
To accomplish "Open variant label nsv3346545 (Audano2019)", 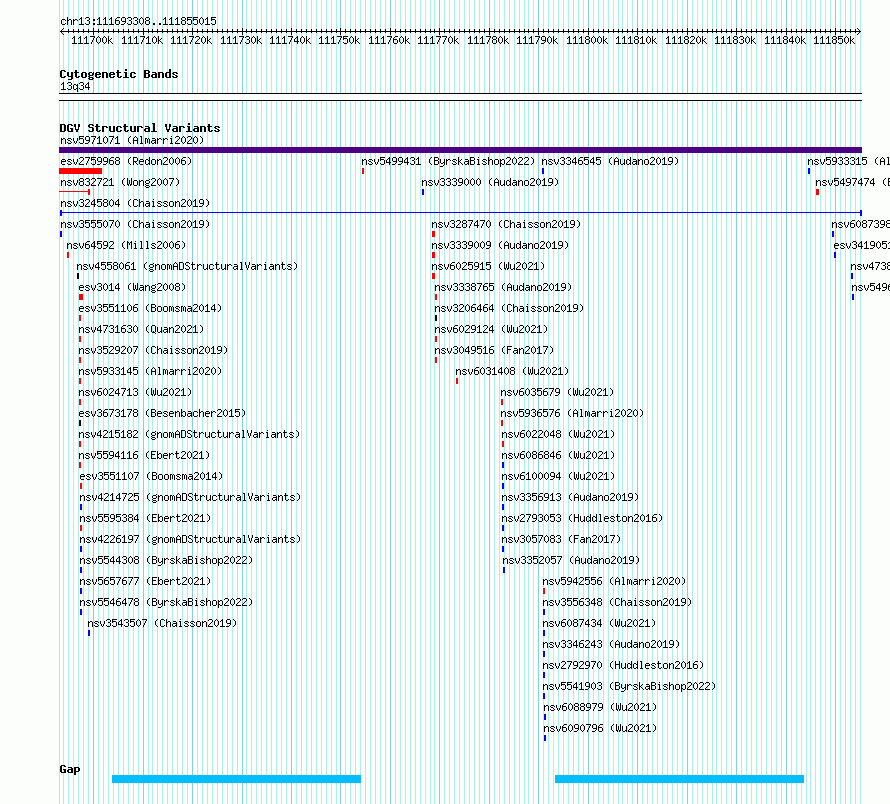I will (610, 161).
